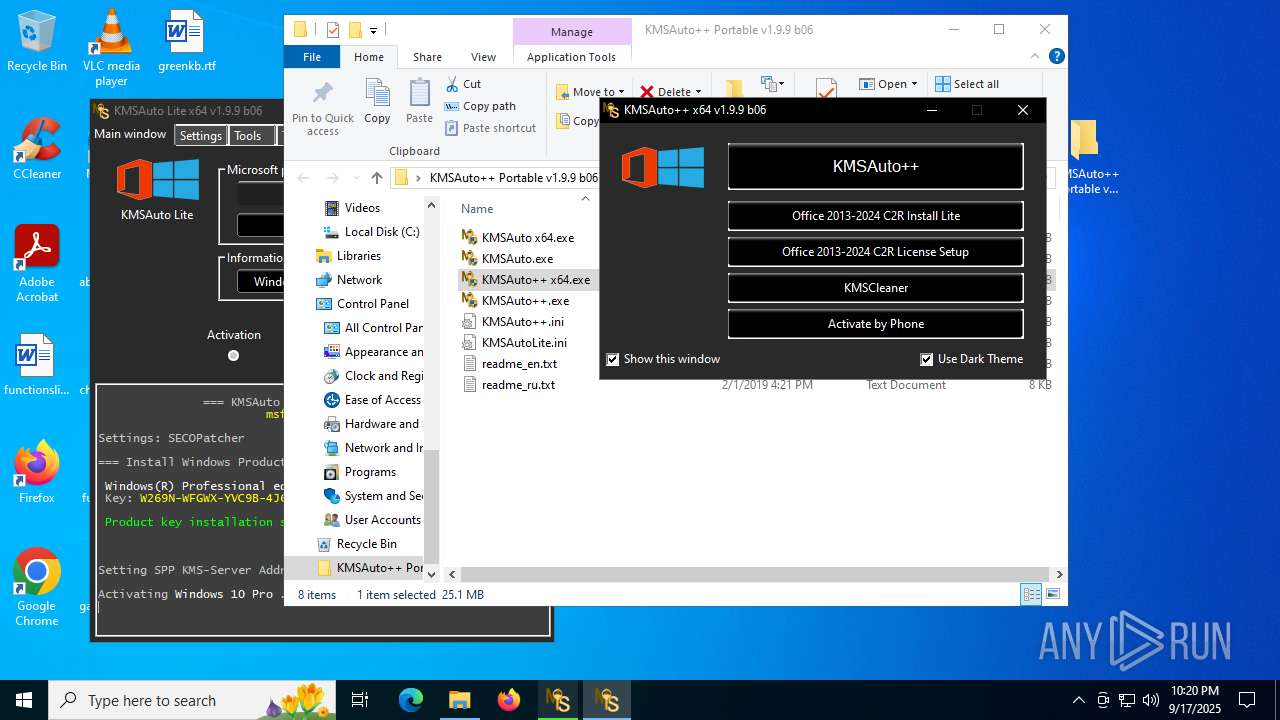Launch the KMSCleaner button
The width and height of the screenshot is (1280, 720).
875,288
